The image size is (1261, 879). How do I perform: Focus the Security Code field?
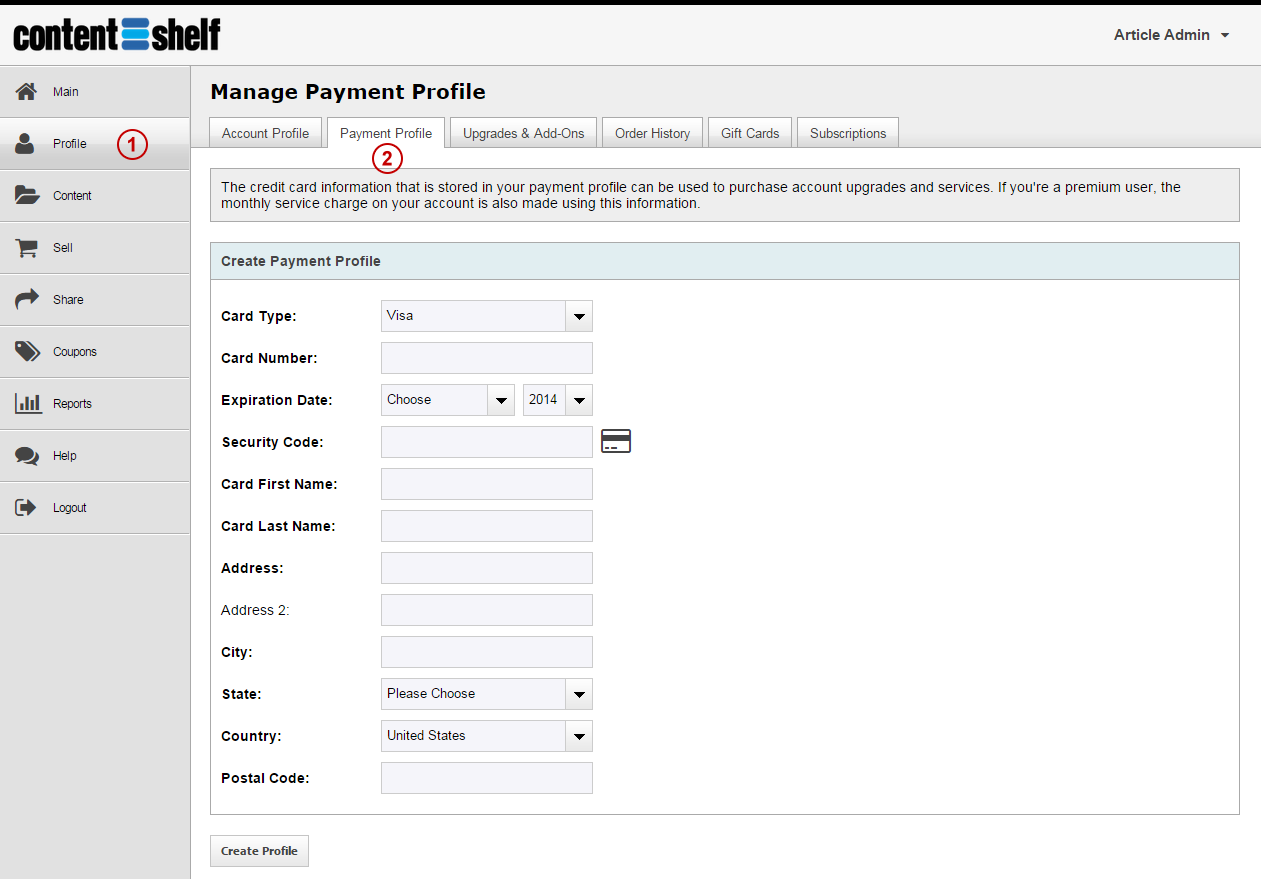tap(487, 442)
